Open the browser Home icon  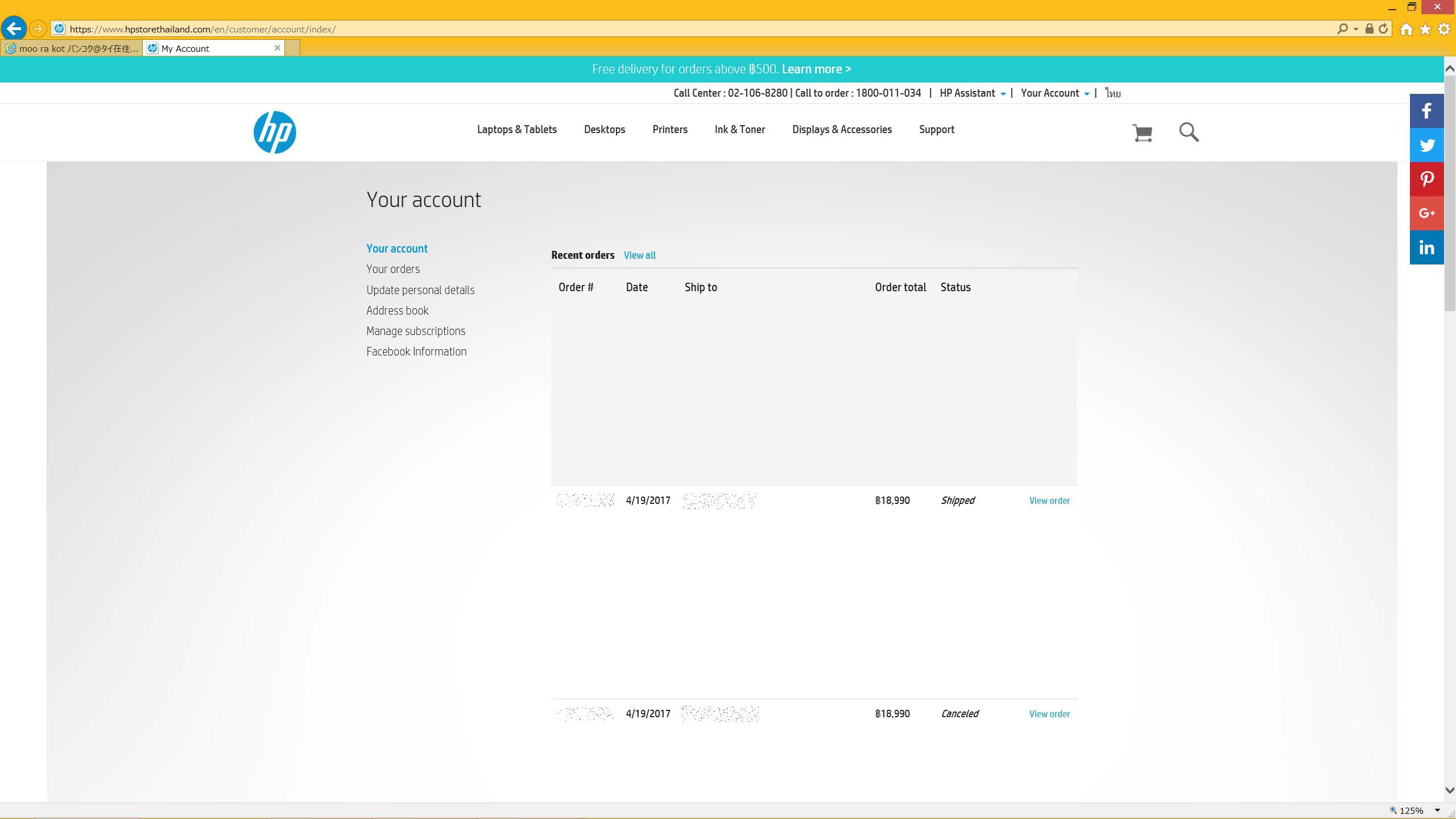[x=1407, y=29]
